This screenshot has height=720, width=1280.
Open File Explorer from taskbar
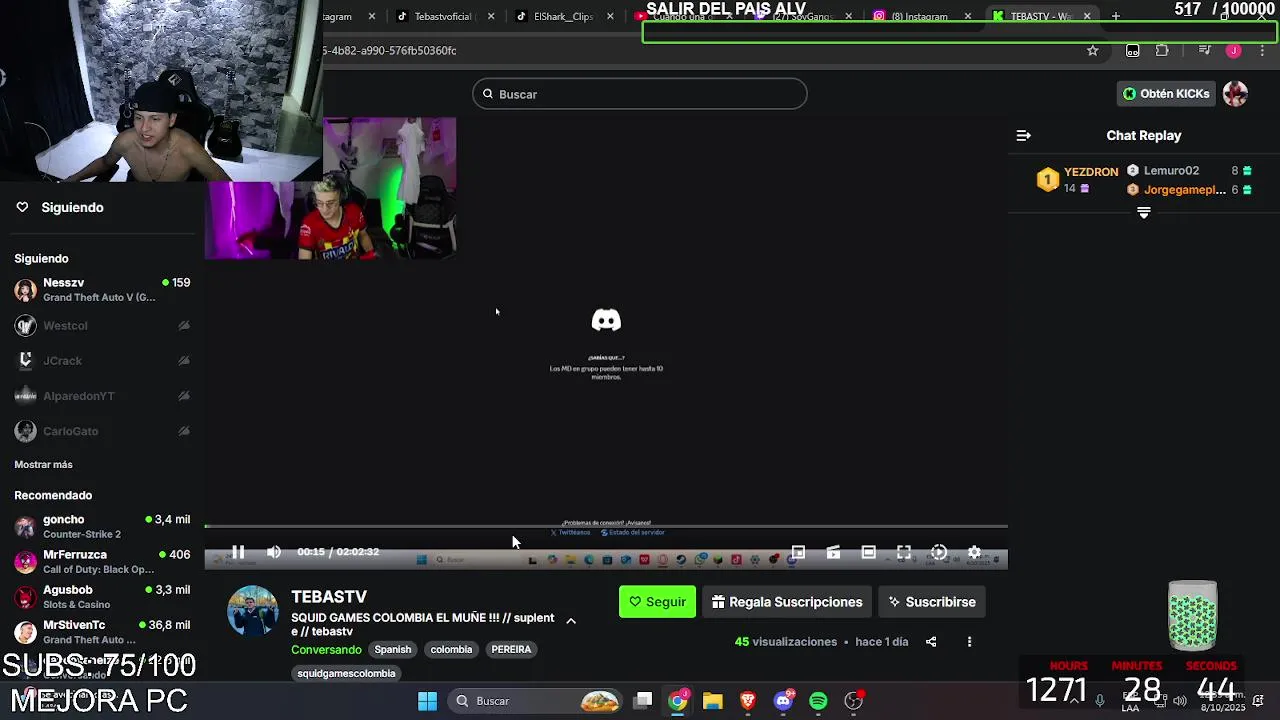[x=712, y=701]
